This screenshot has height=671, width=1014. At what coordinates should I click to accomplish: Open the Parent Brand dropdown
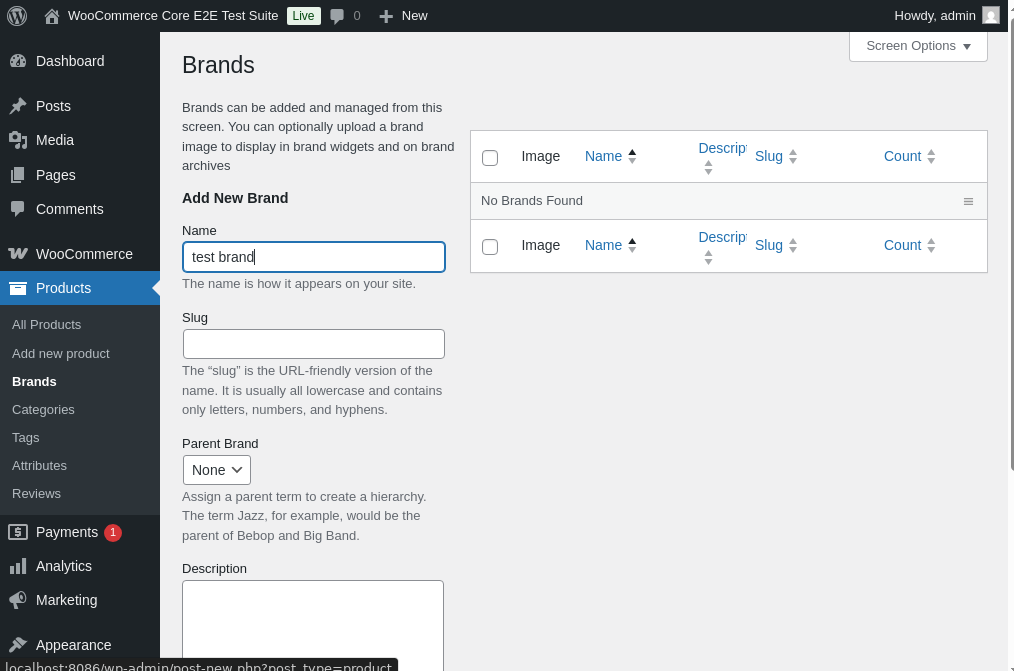pyautogui.click(x=217, y=470)
